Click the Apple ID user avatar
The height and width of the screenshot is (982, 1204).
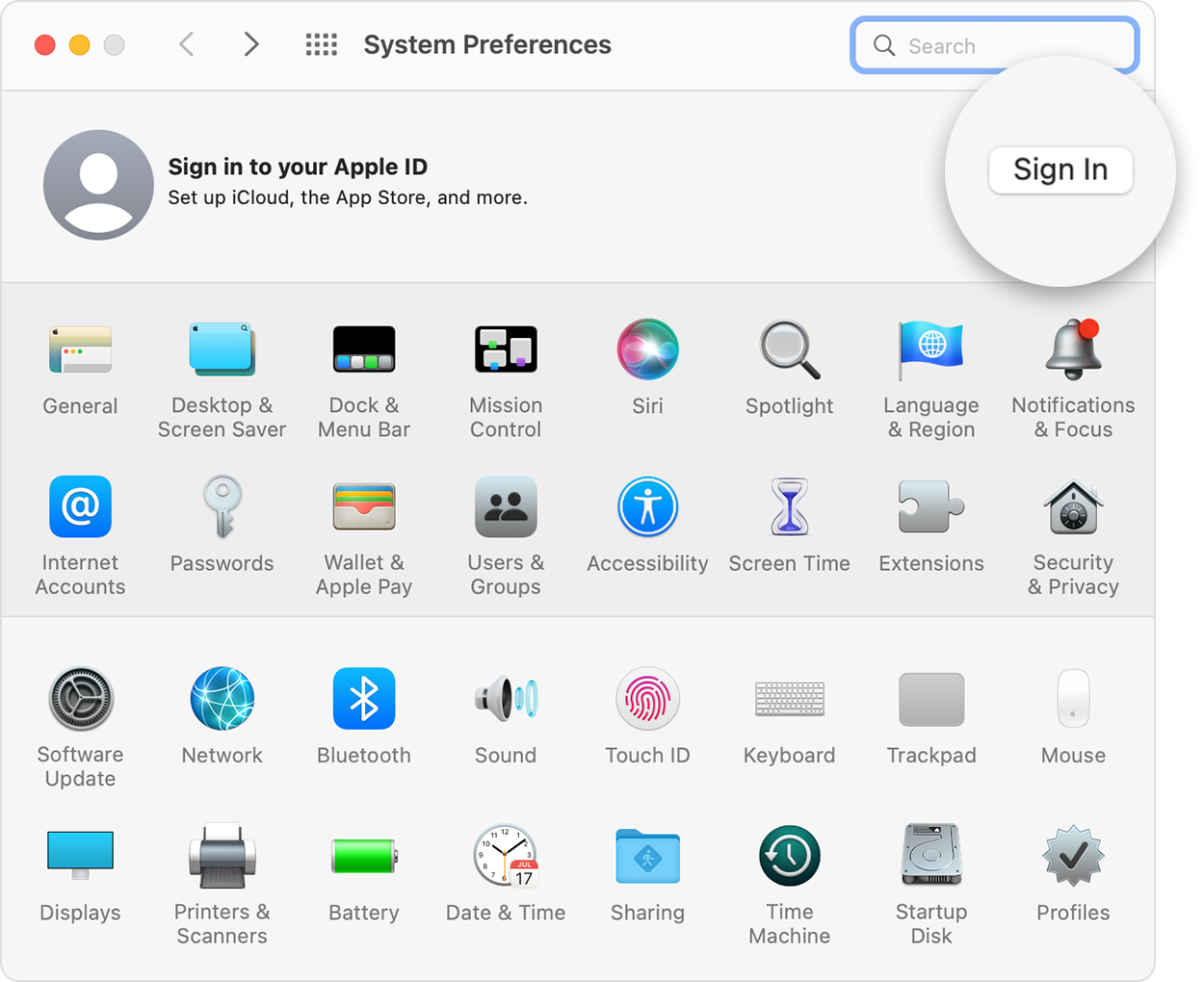(98, 185)
